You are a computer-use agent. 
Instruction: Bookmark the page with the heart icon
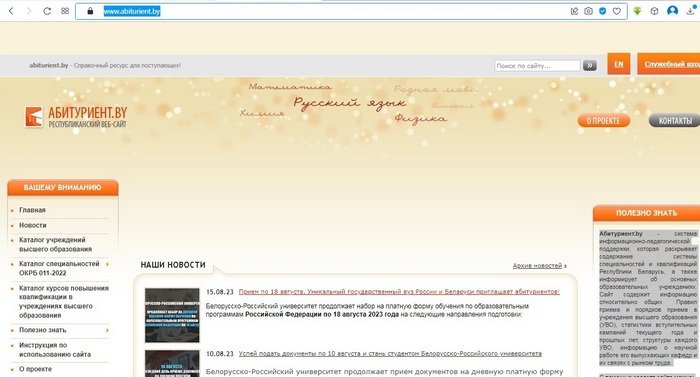coord(617,11)
